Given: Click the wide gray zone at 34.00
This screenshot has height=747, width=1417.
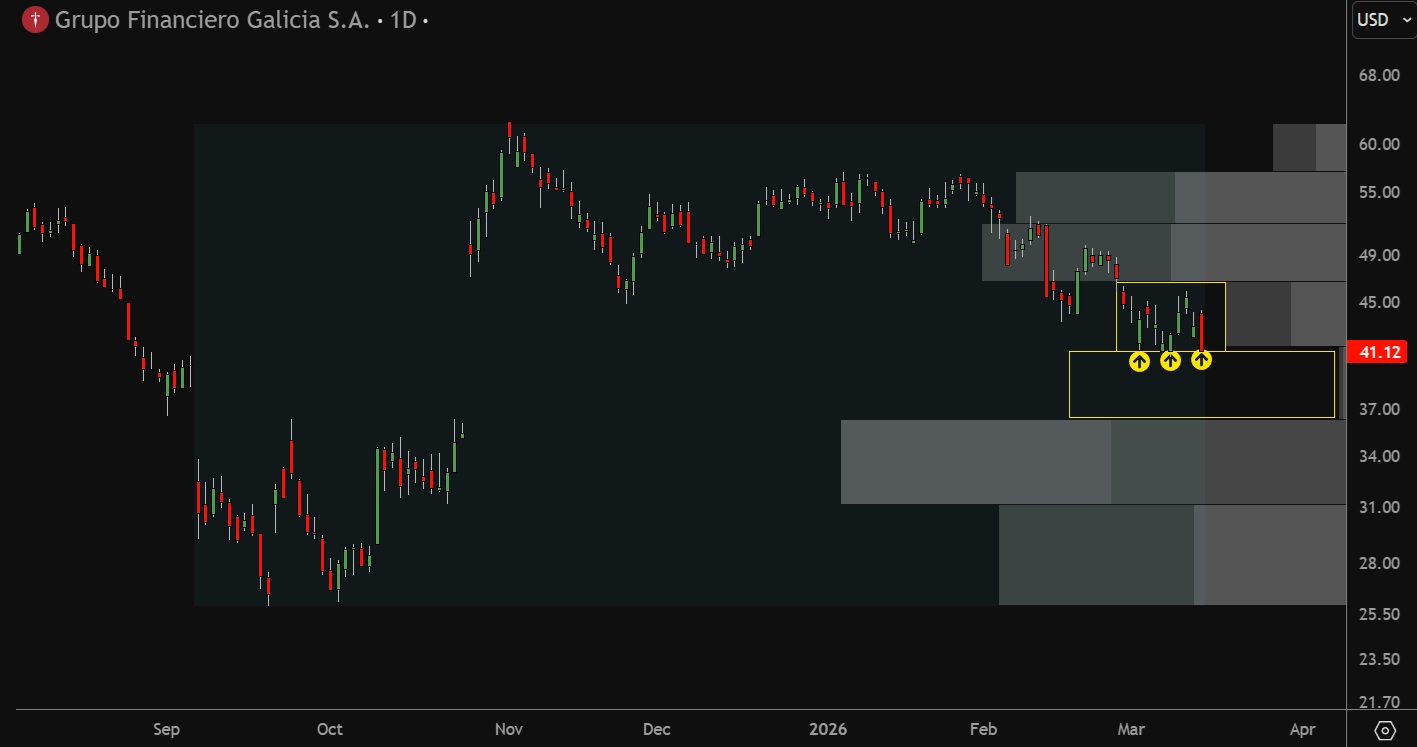Looking at the screenshot, I should click(975, 462).
